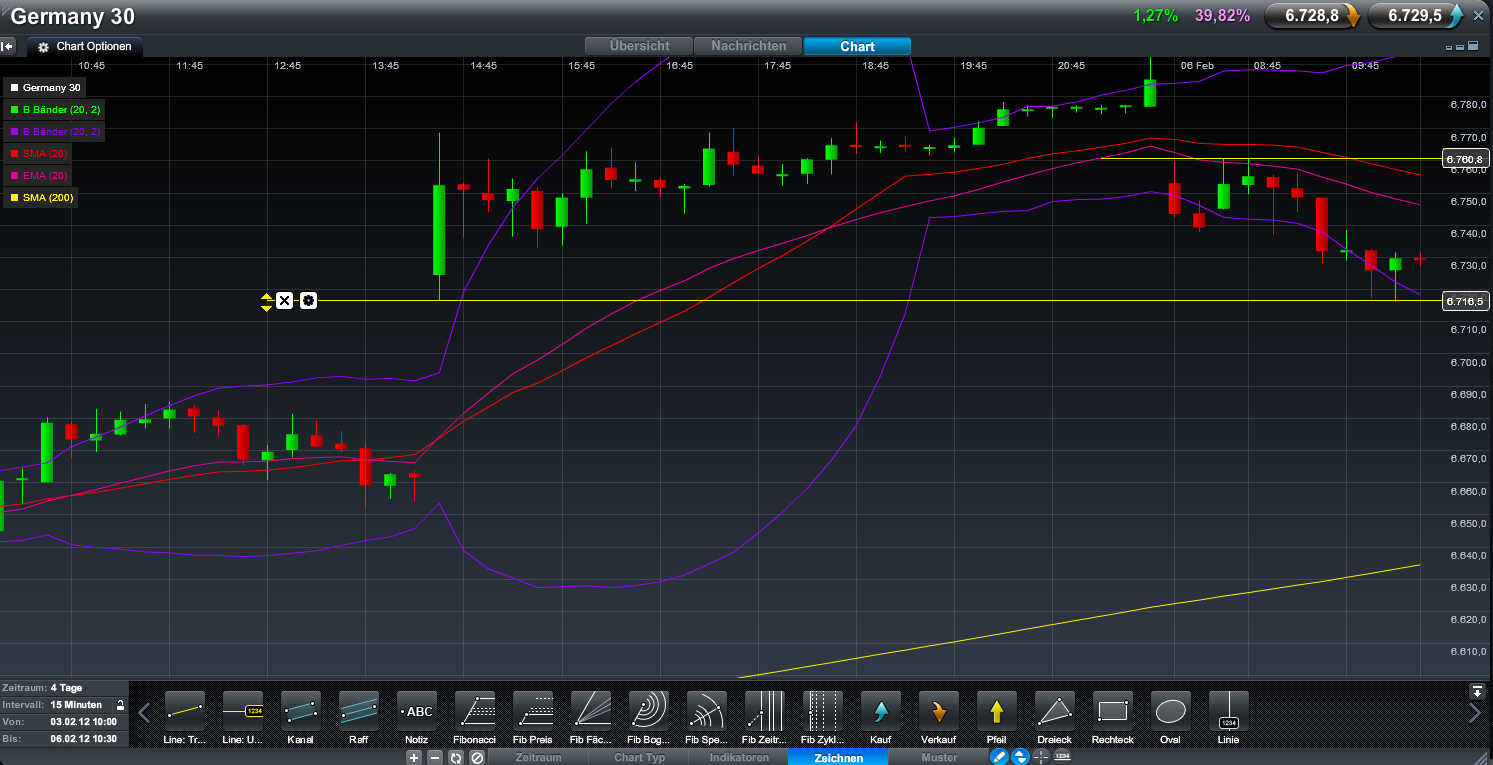Toggle the lock icon beside Intervall
1493x765 pixels.
click(121, 705)
